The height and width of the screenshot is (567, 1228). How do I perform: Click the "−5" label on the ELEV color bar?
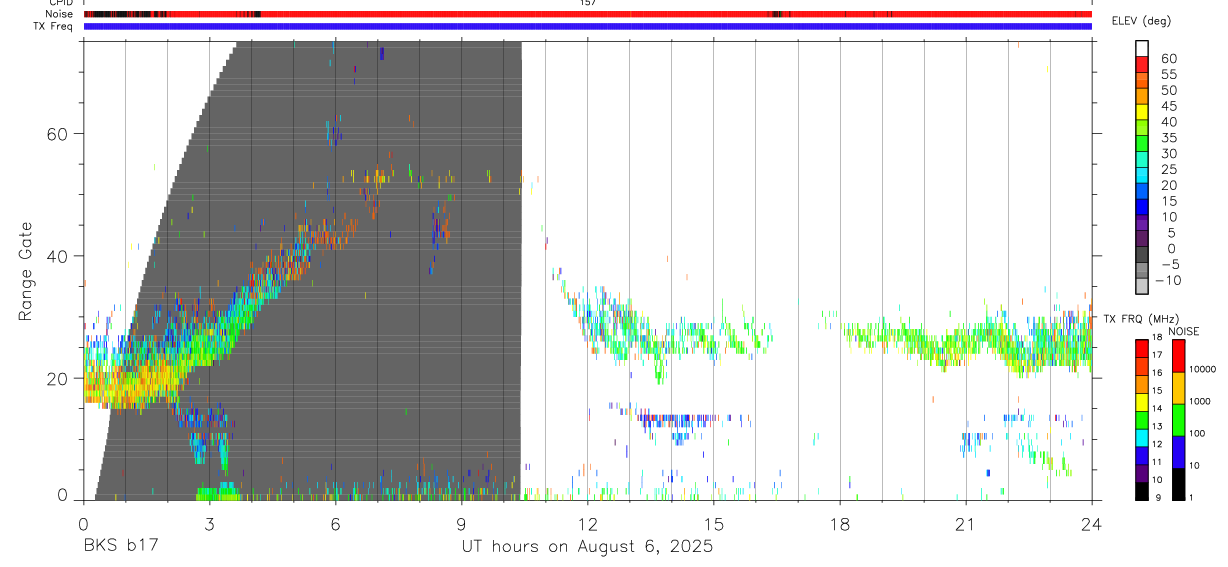click(1169, 265)
